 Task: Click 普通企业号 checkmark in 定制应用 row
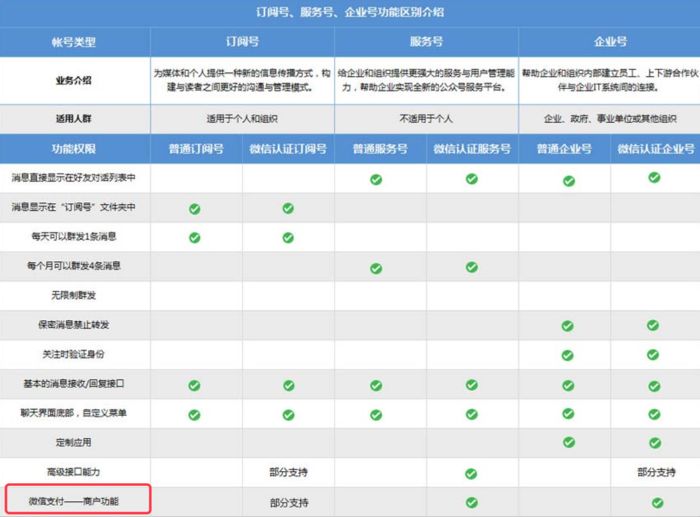tap(567, 442)
